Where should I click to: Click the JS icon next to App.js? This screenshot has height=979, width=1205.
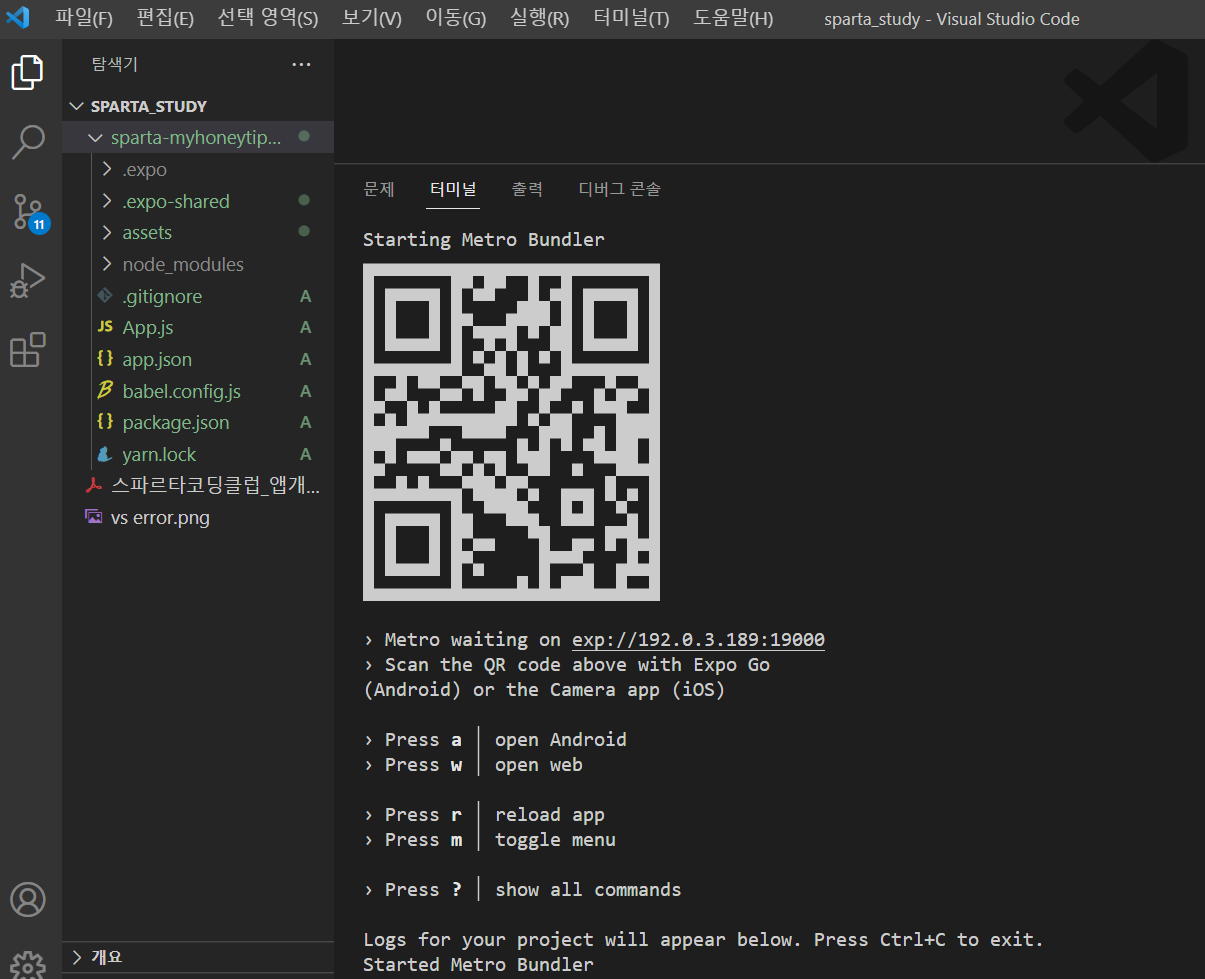click(104, 327)
